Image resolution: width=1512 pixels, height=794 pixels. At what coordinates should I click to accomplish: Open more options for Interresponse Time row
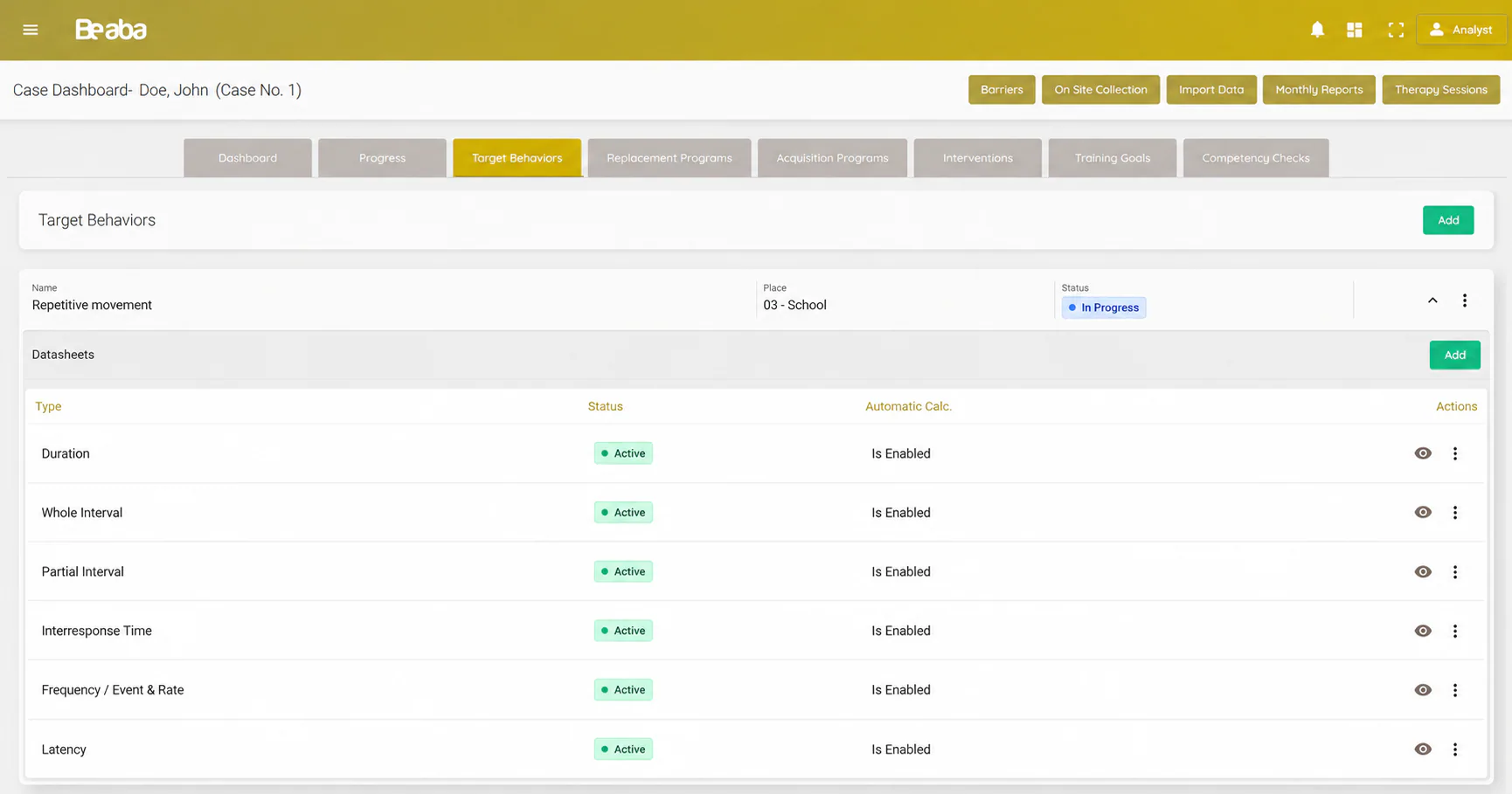1455,631
